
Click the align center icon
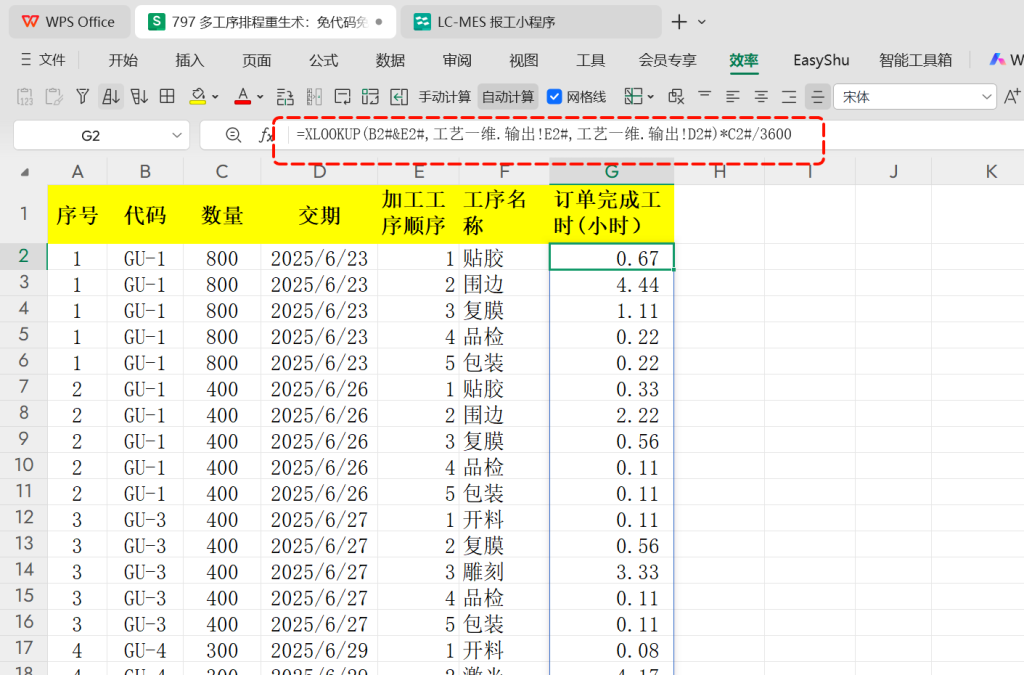click(761, 97)
